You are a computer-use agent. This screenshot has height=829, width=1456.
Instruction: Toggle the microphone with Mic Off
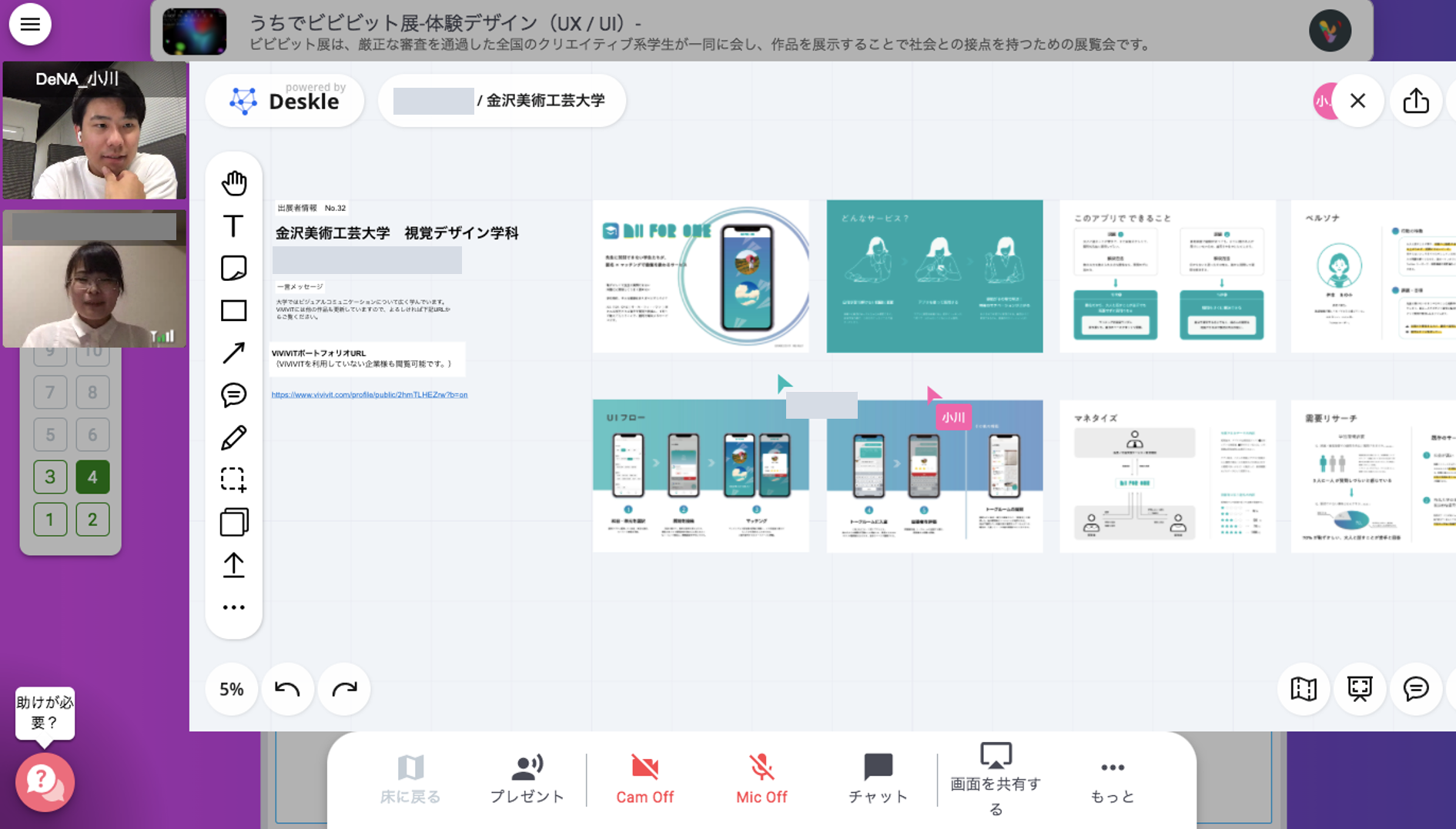click(x=761, y=779)
